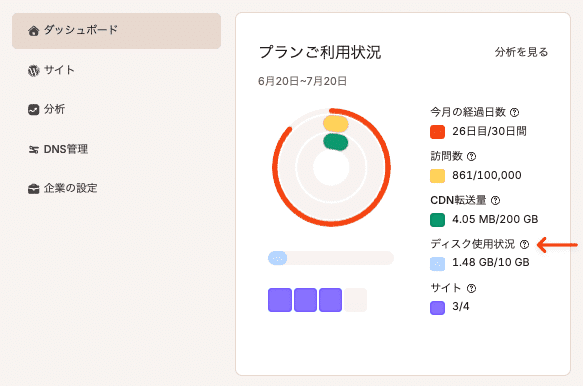
Task: Click the yellow swatch beside 861/100,000
Action: (437, 176)
